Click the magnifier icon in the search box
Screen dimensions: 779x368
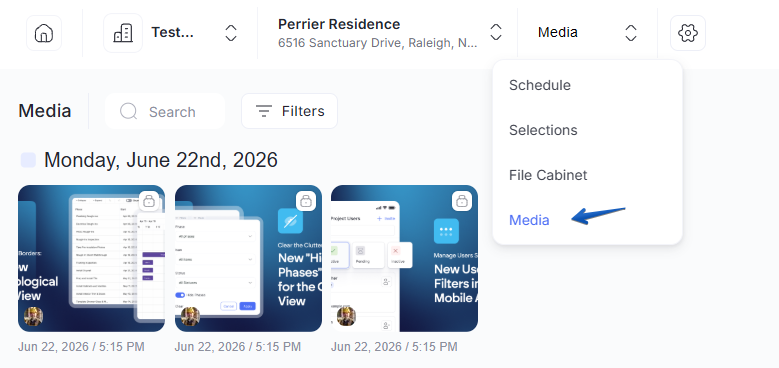128,111
